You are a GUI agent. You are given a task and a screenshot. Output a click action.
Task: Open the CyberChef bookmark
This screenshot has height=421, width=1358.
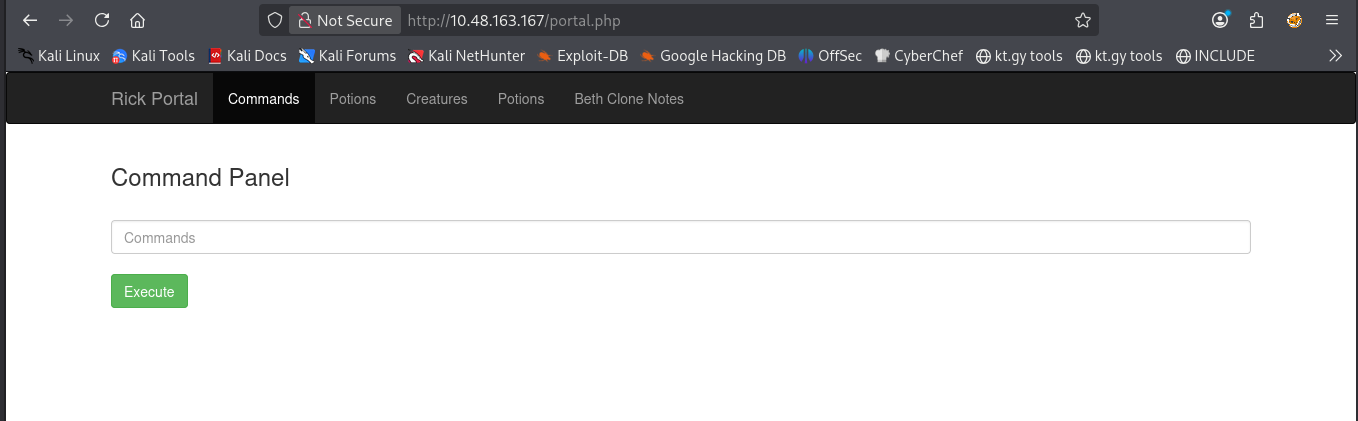918,56
